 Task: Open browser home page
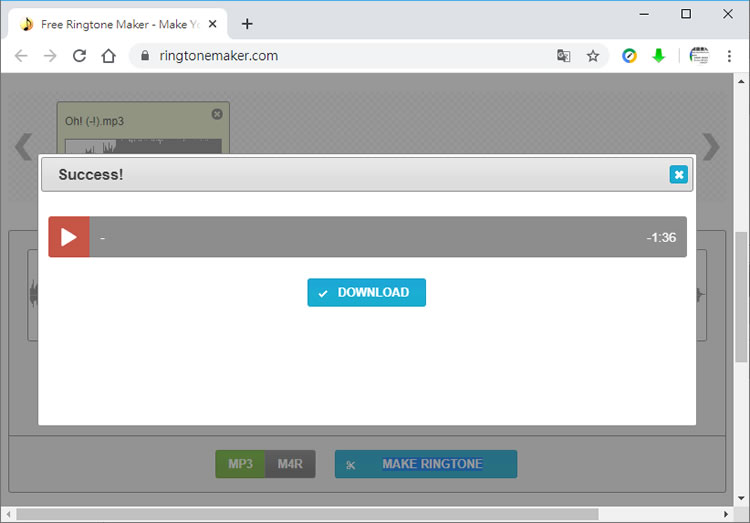pos(109,56)
